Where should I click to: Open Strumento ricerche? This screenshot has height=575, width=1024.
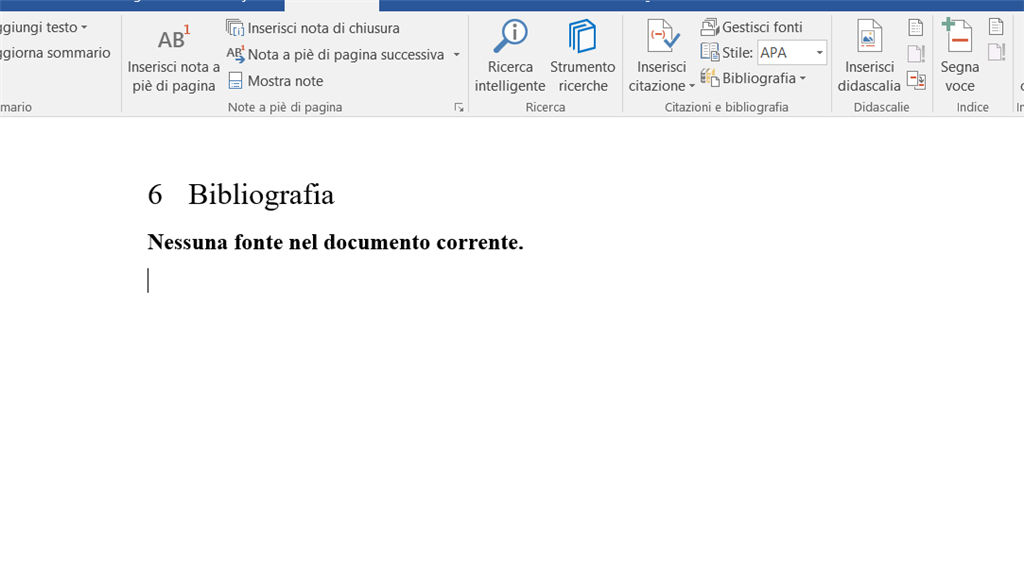click(583, 58)
